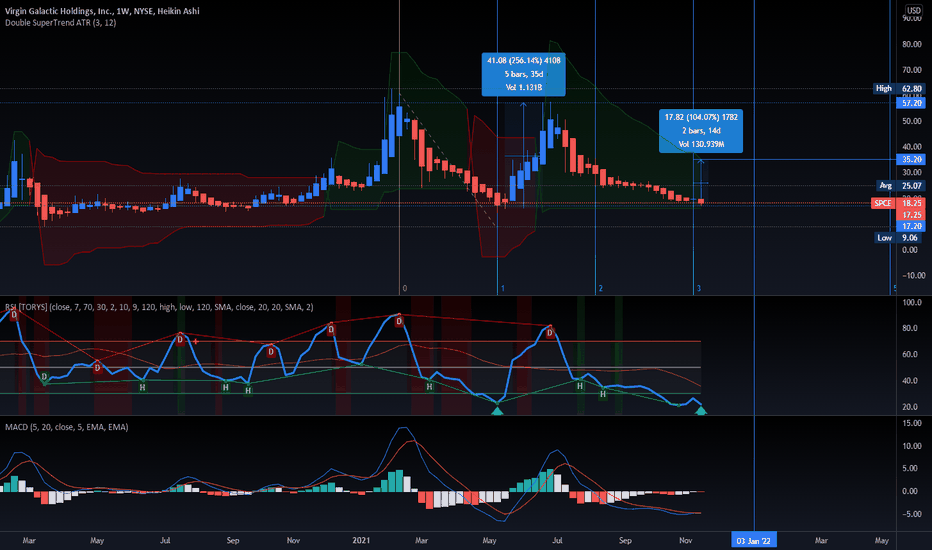Click the teal triangle RSI signal near May 2021
This screenshot has width=932, height=550.
tap(498, 410)
